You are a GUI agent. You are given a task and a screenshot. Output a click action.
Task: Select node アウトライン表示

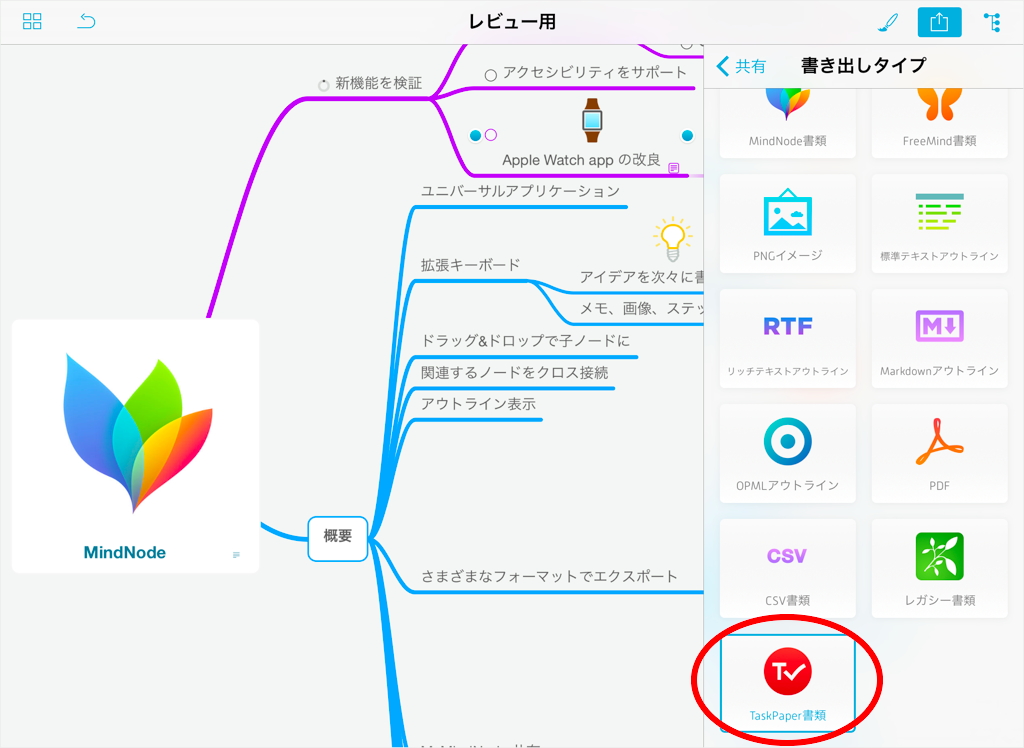tap(478, 404)
